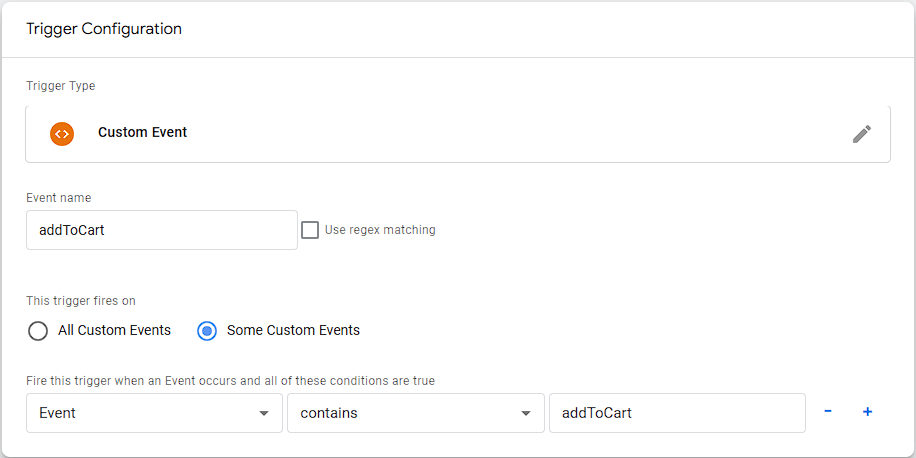Enable the Use regex matching checkbox
The height and width of the screenshot is (458, 916).
(x=310, y=230)
